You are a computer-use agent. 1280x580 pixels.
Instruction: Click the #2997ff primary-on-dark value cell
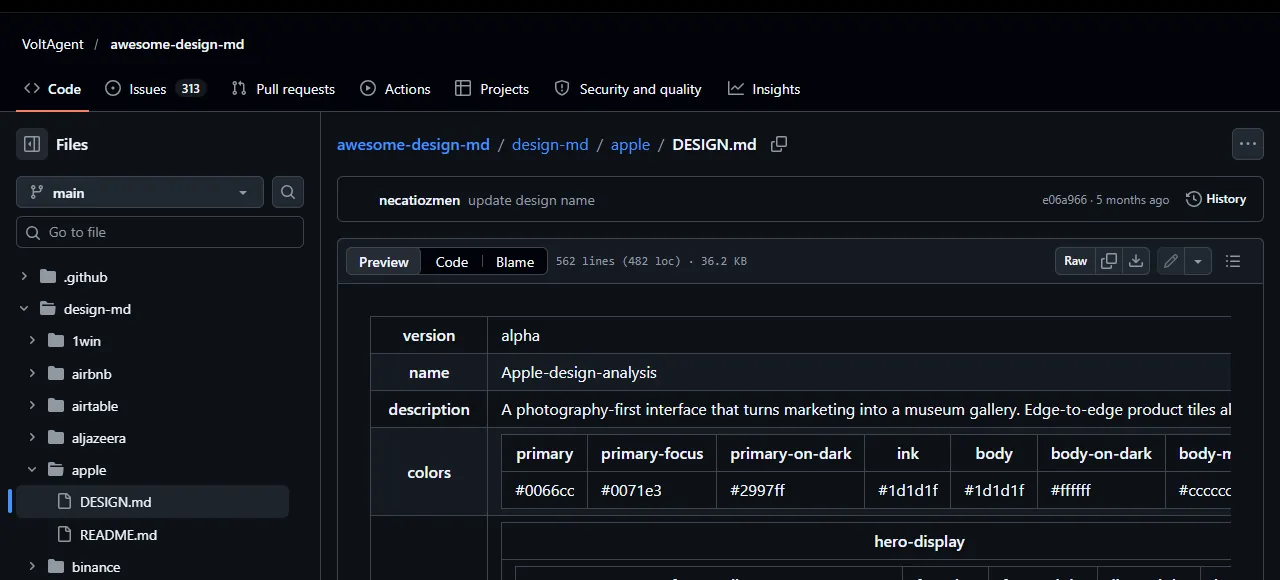point(790,490)
